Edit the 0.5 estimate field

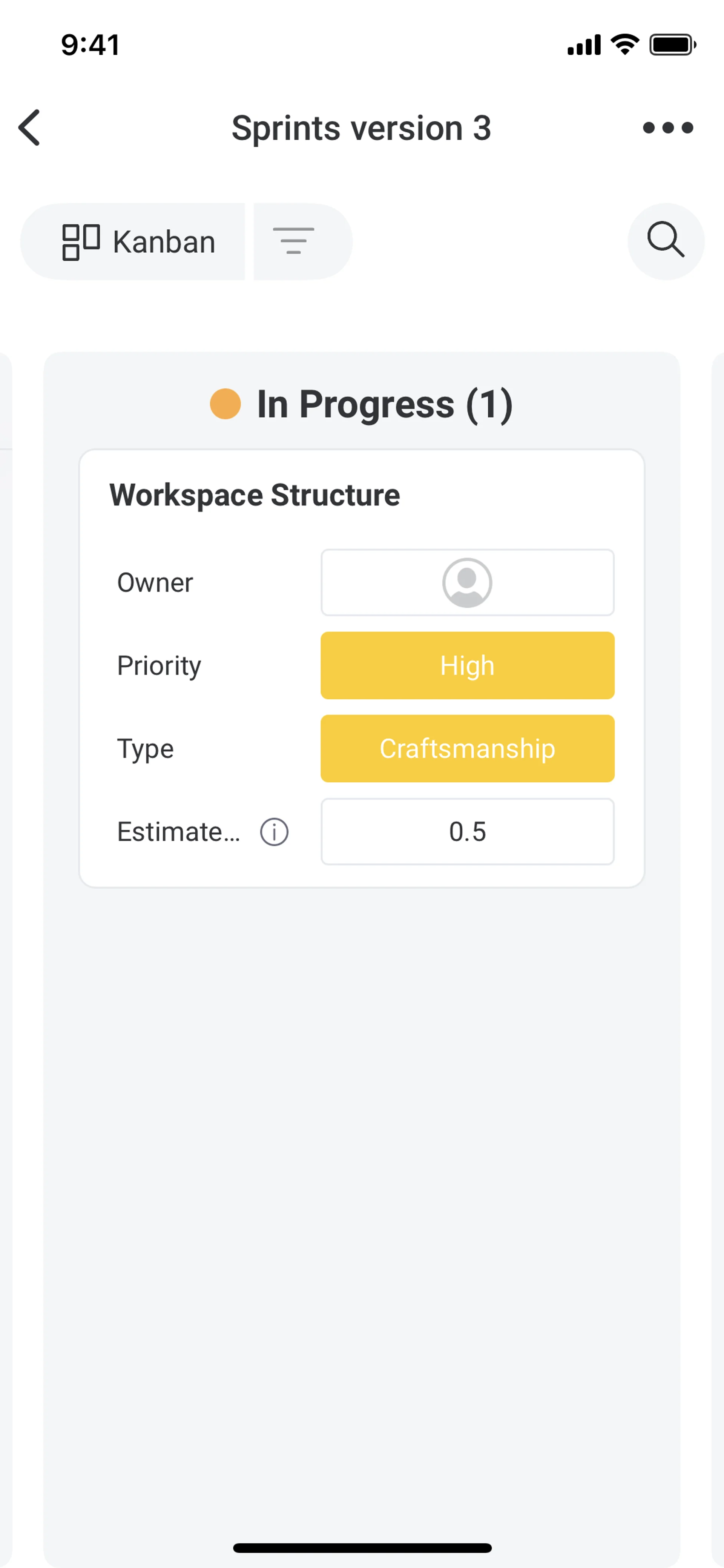(x=467, y=831)
